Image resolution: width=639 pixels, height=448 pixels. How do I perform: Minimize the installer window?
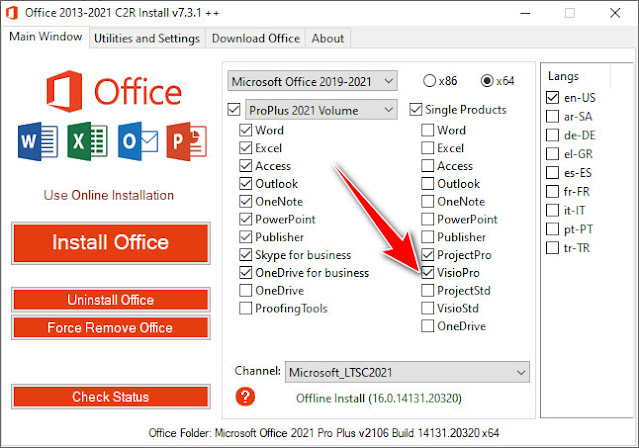click(525, 13)
